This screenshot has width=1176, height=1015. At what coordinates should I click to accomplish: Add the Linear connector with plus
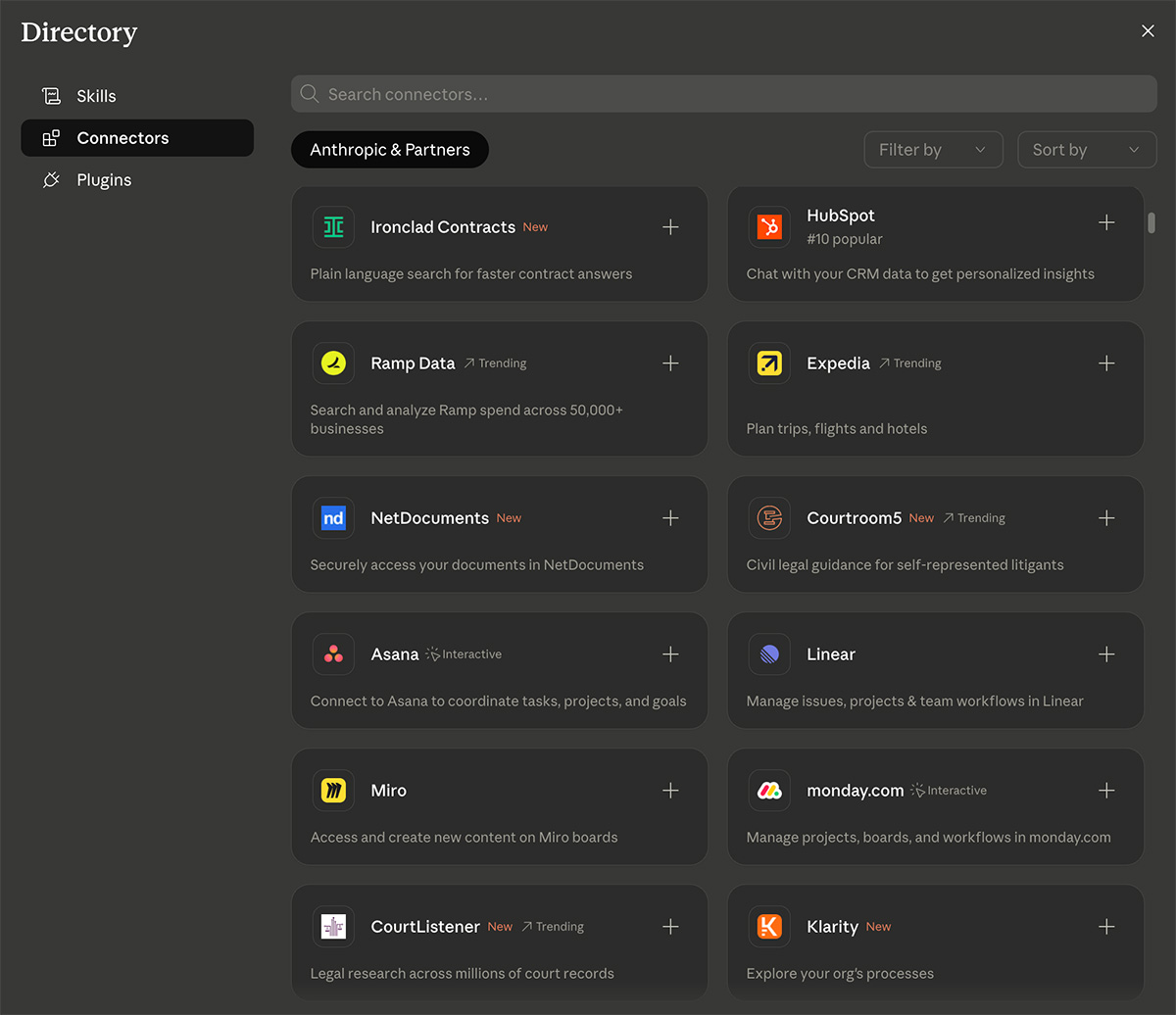point(1106,653)
